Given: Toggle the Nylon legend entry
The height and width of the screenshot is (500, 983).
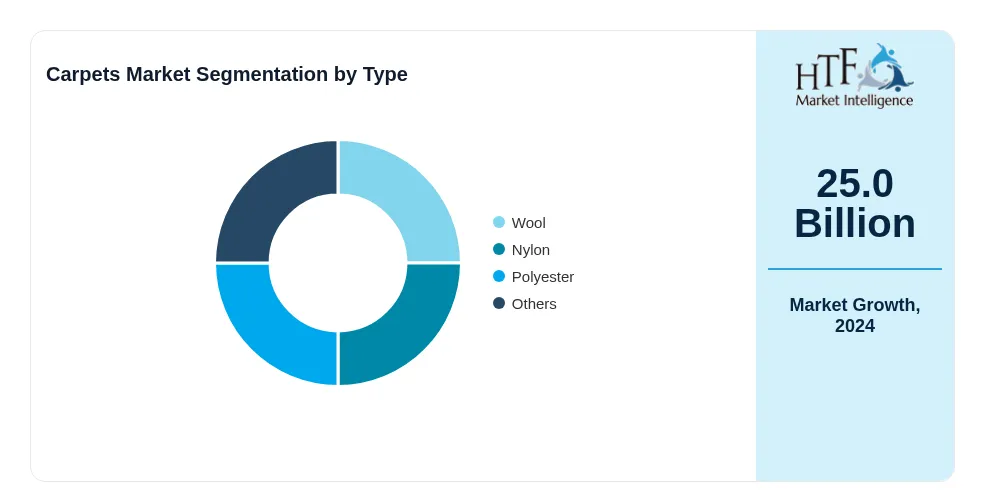Looking at the screenshot, I should [521, 249].
